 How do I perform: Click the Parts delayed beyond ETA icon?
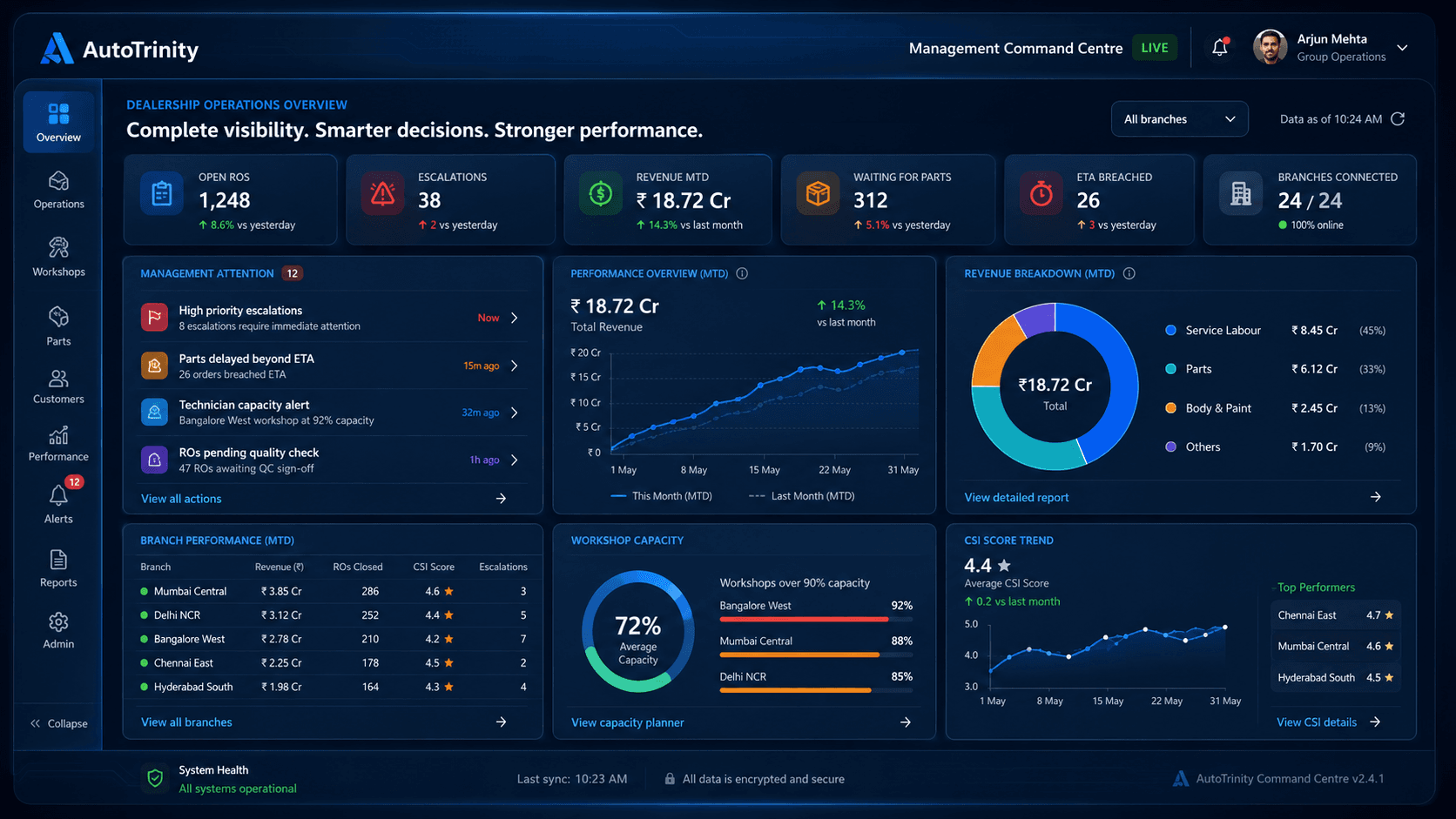coord(154,366)
